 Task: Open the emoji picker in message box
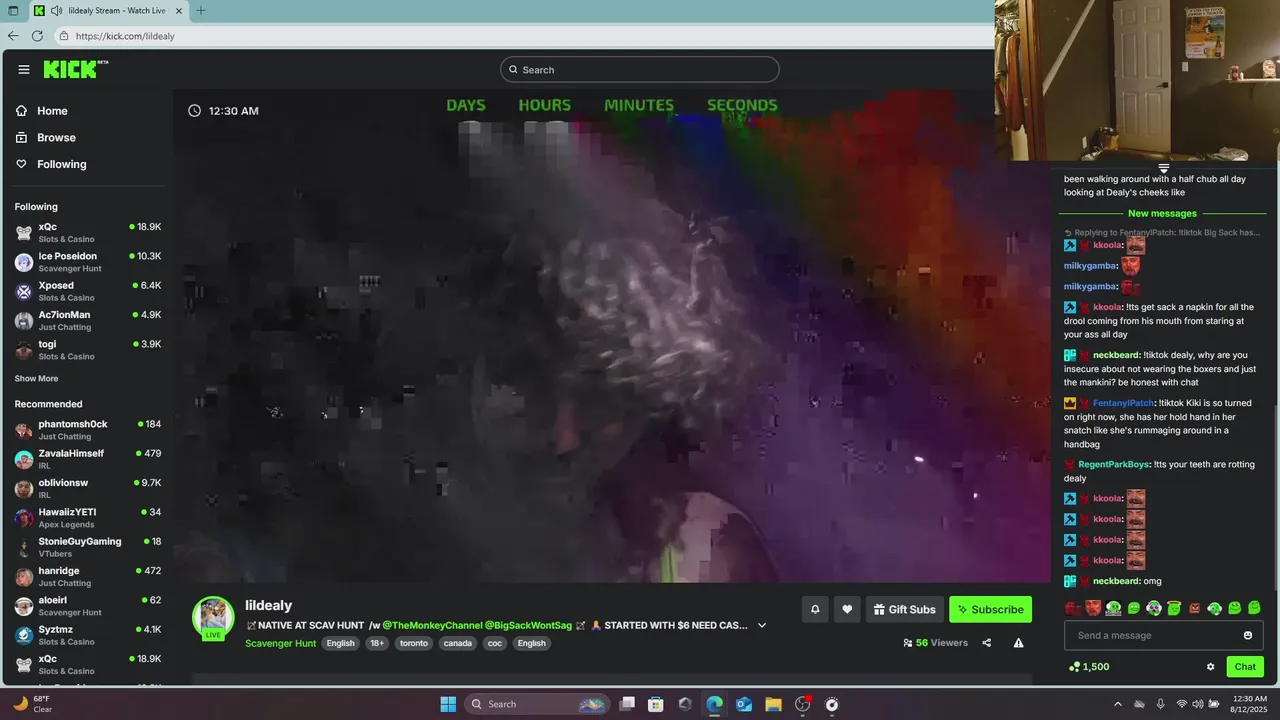(x=1248, y=635)
